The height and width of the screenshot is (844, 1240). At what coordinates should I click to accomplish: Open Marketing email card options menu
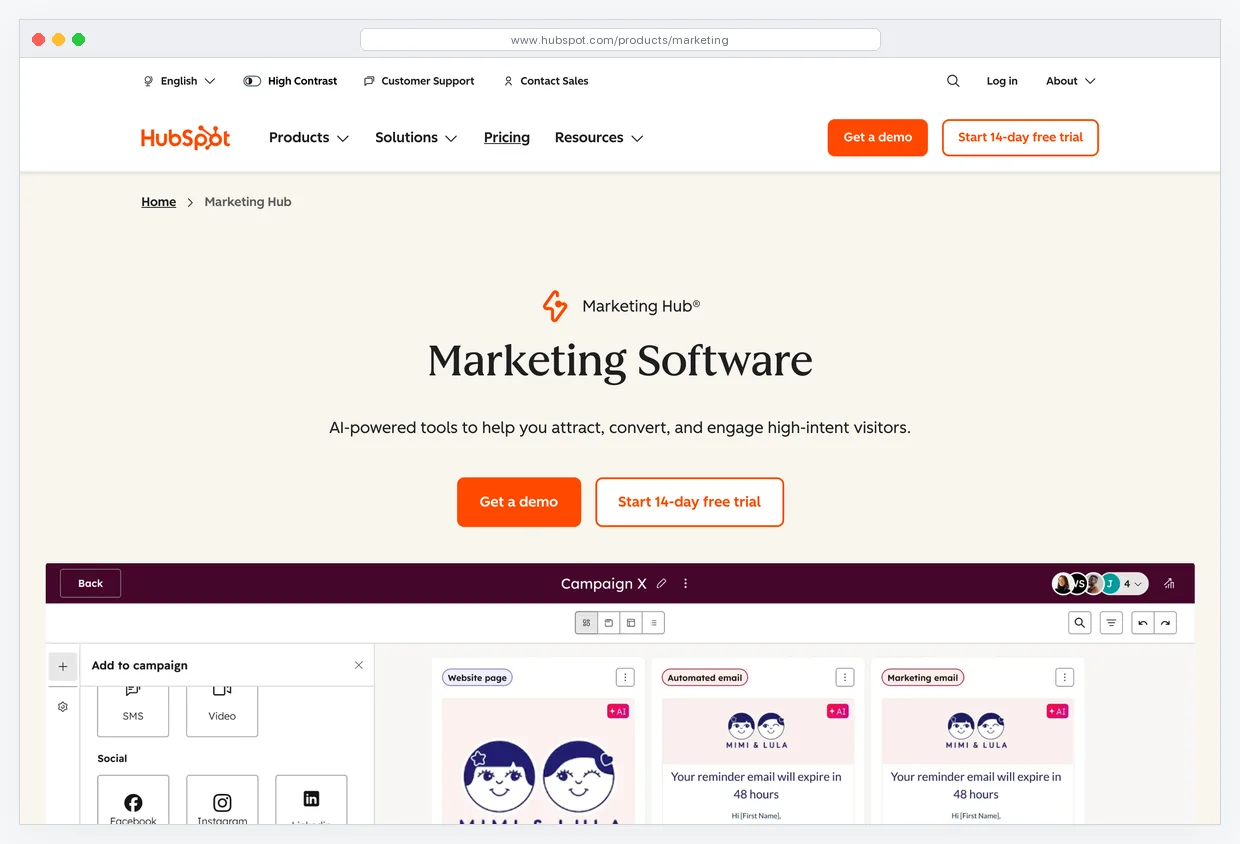click(x=1065, y=678)
